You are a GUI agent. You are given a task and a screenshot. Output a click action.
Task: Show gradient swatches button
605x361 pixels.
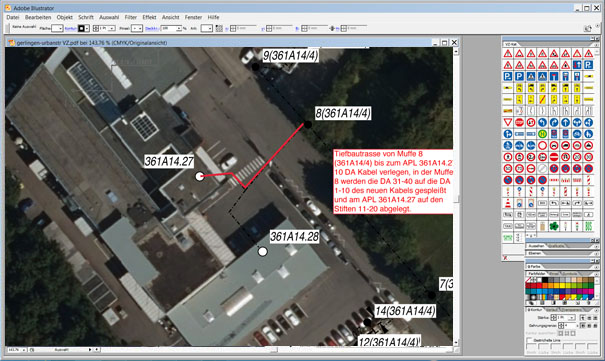pos(553,303)
